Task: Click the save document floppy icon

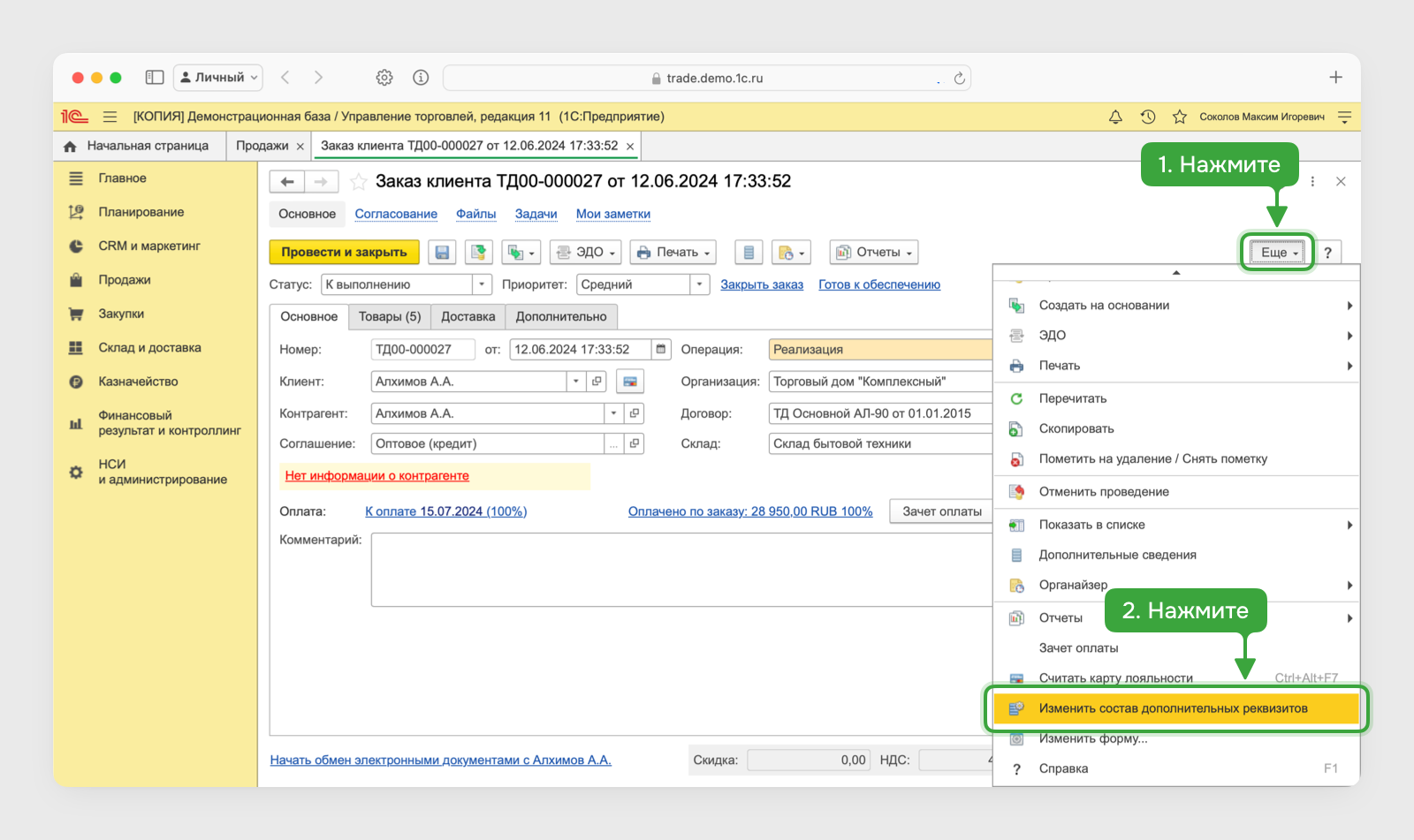Action: (x=442, y=253)
